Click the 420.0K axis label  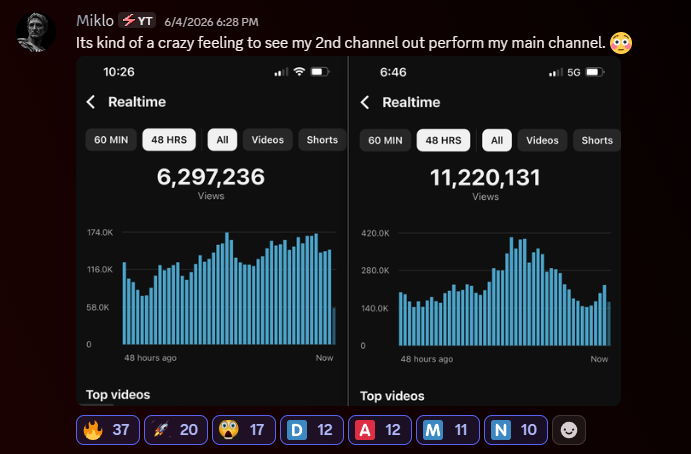pyautogui.click(x=375, y=233)
